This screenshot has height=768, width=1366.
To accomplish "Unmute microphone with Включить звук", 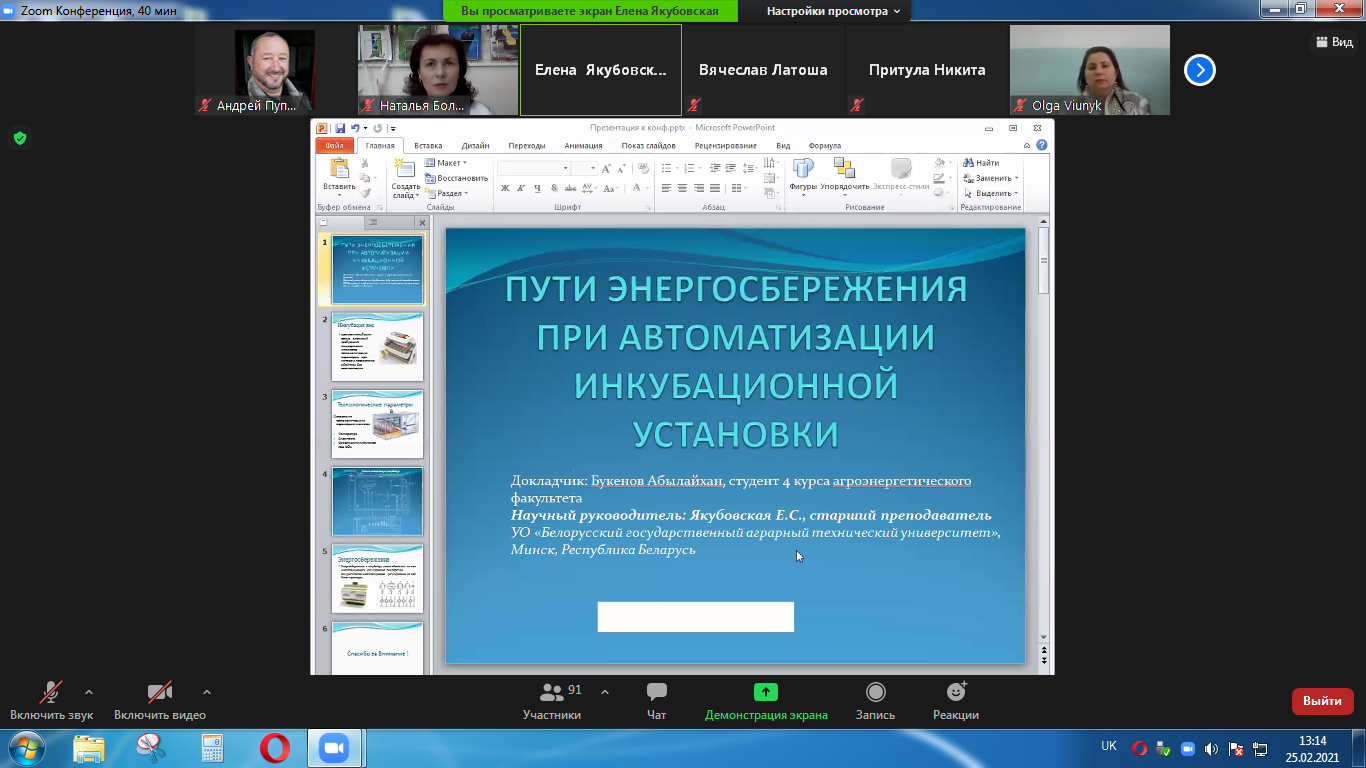I will tap(51, 700).
